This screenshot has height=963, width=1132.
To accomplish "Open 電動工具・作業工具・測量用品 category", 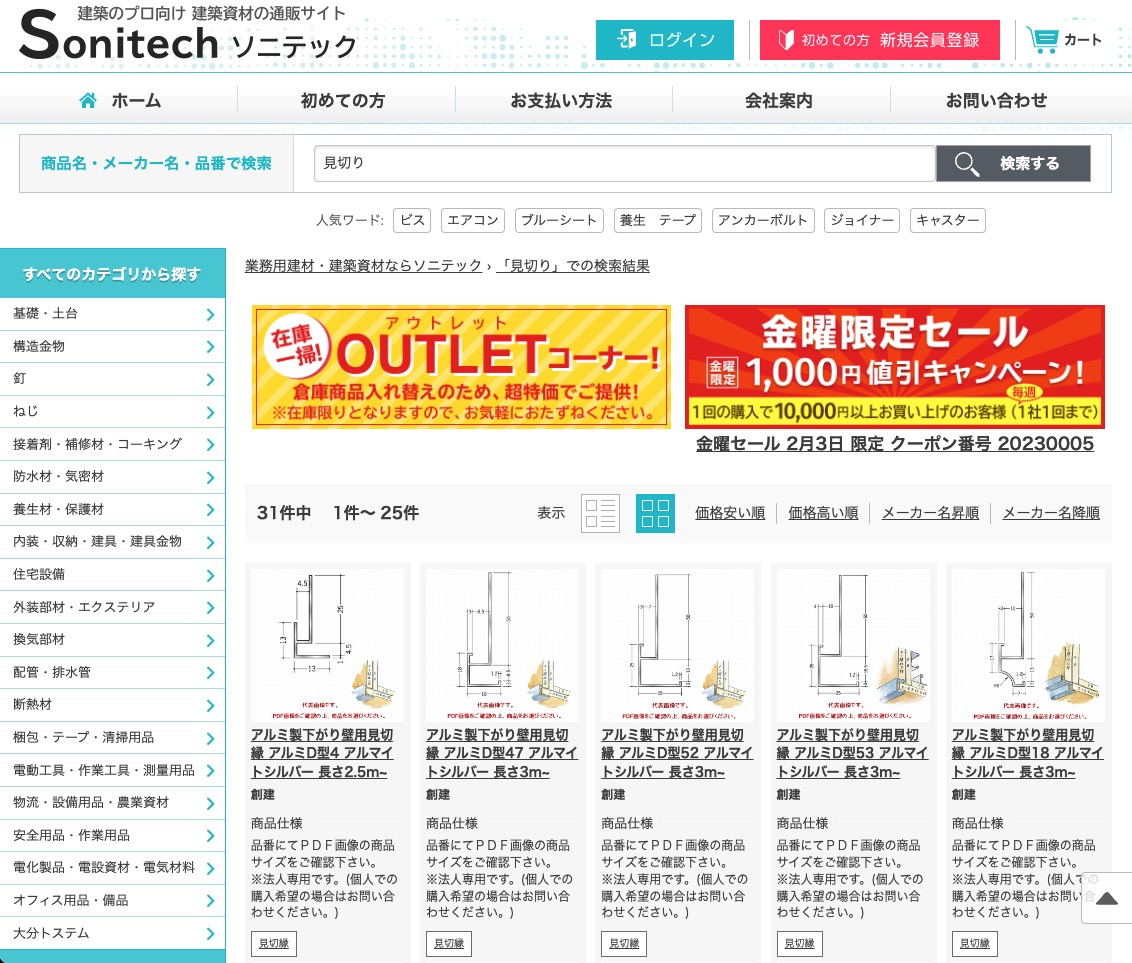I will 113,770.
